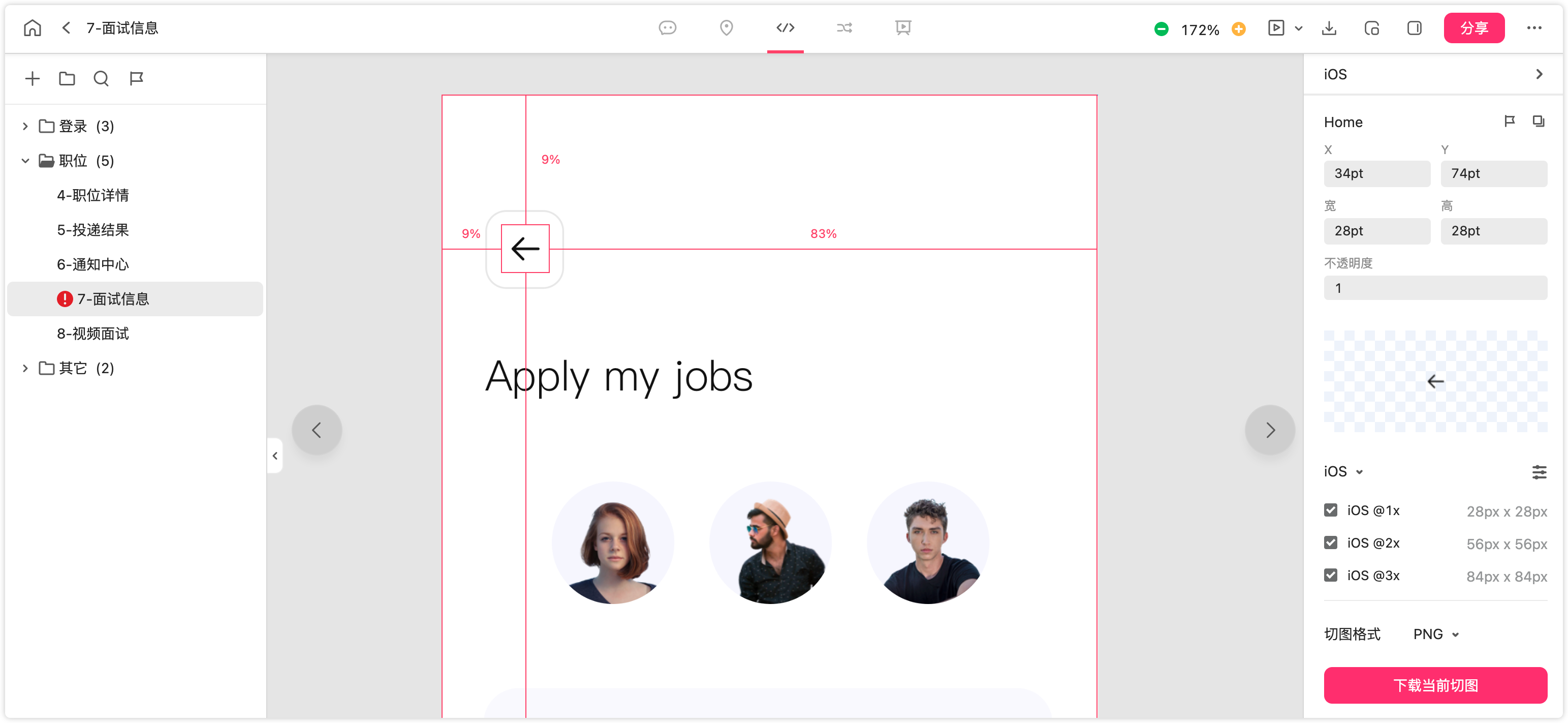
Task: Open the flow shuffle mode icon
Action: pos(844,28)
